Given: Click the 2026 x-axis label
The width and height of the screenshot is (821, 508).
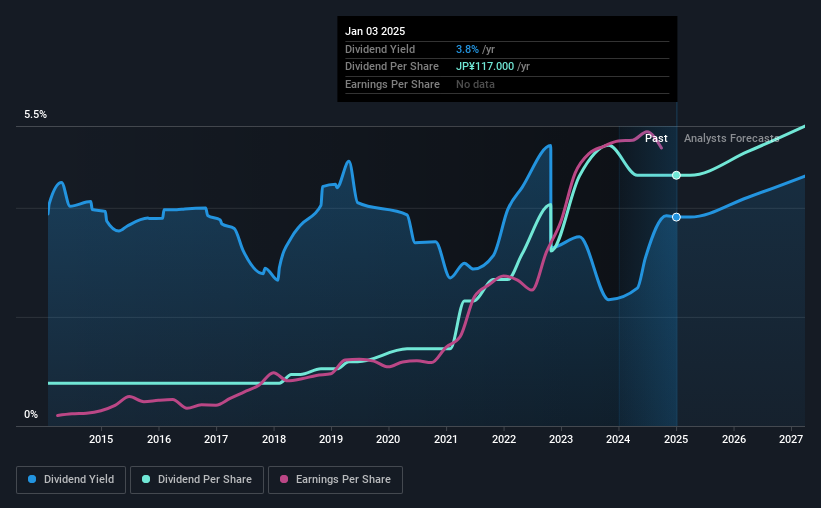Looking at the screenshot, I should pos(734,439).
